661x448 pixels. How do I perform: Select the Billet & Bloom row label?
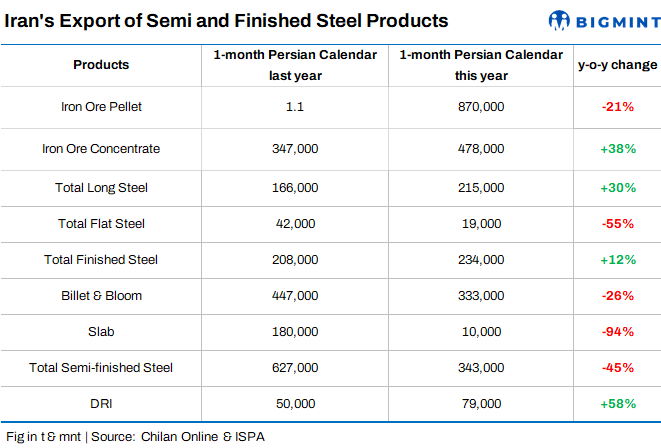click(x=101, y=296)
